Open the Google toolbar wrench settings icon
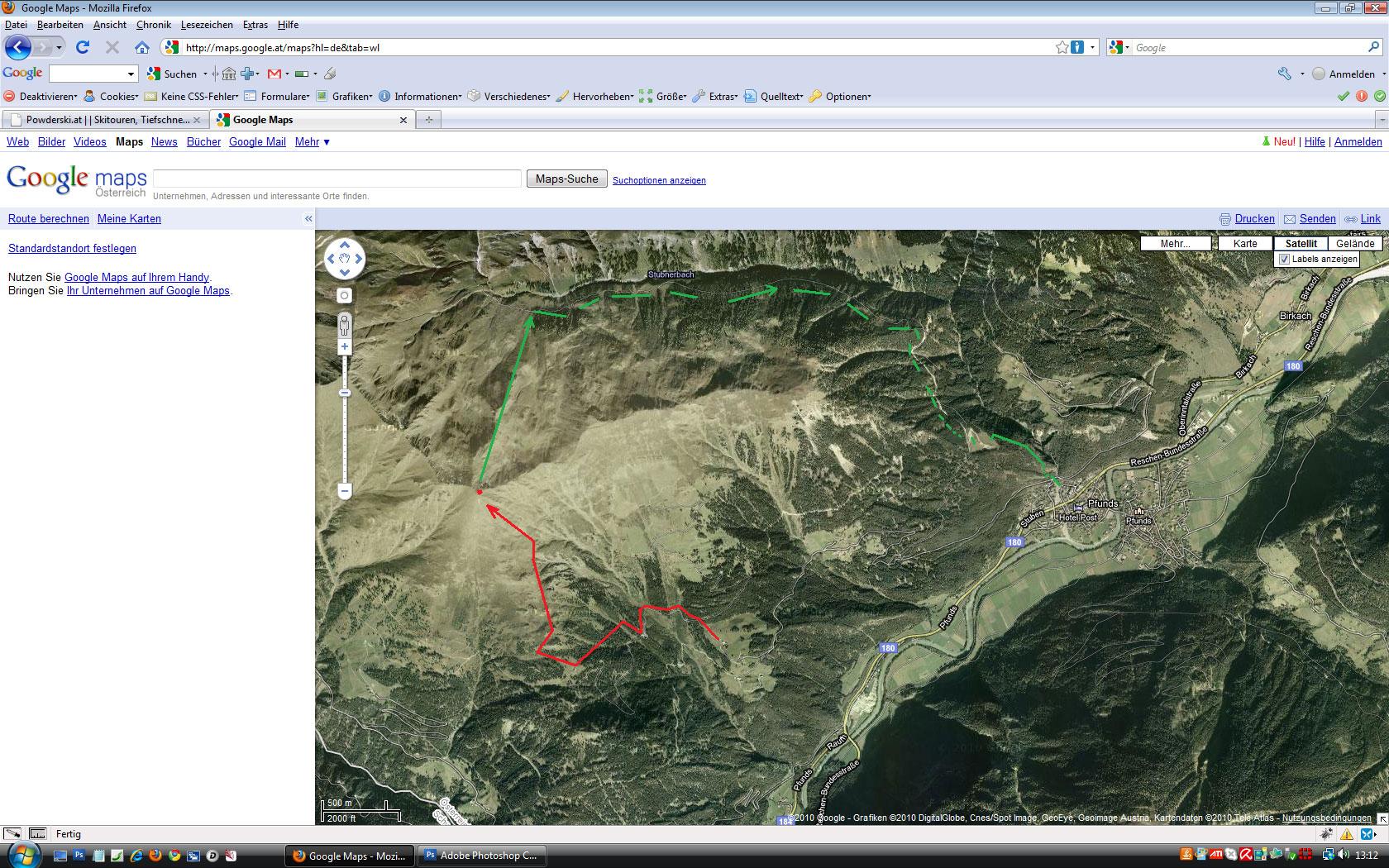1389x868 pixels. pyautogui.click(x=1285, y=74)
